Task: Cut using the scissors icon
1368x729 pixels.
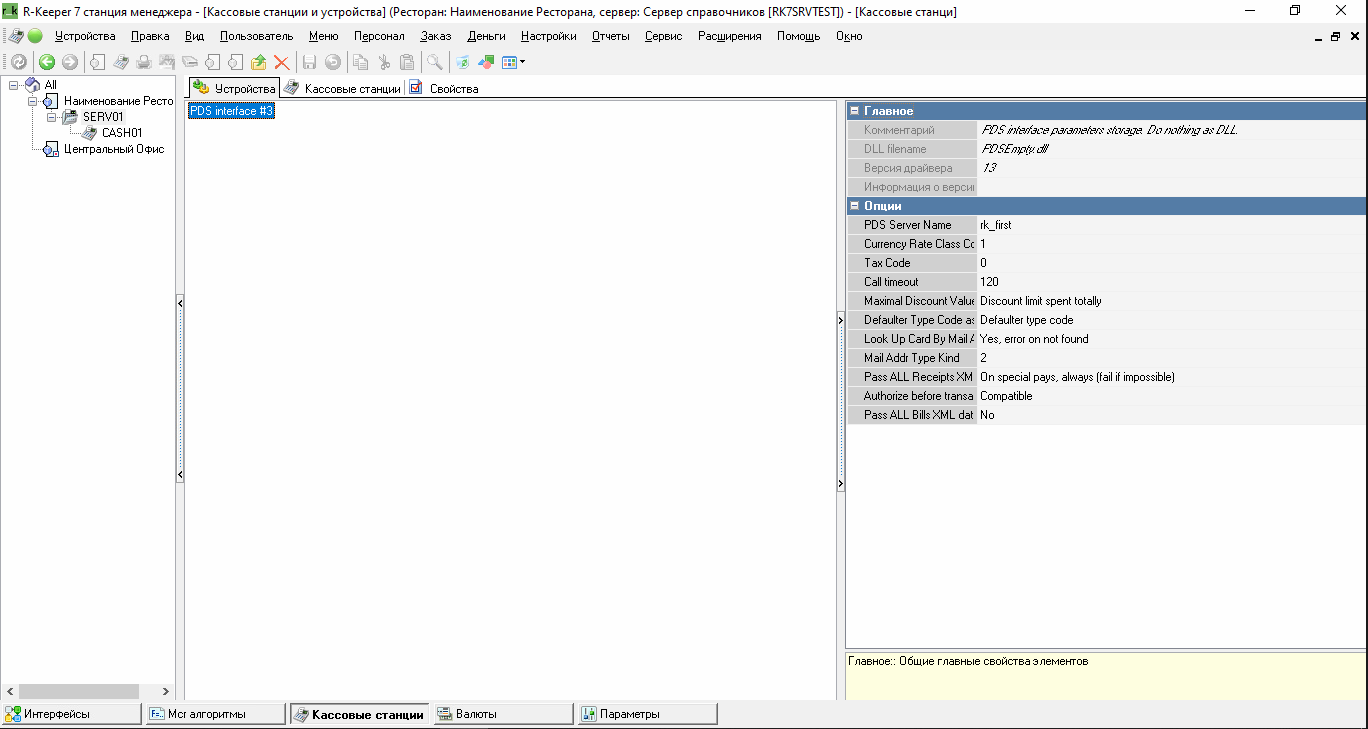Action: (x=384, y=62)
